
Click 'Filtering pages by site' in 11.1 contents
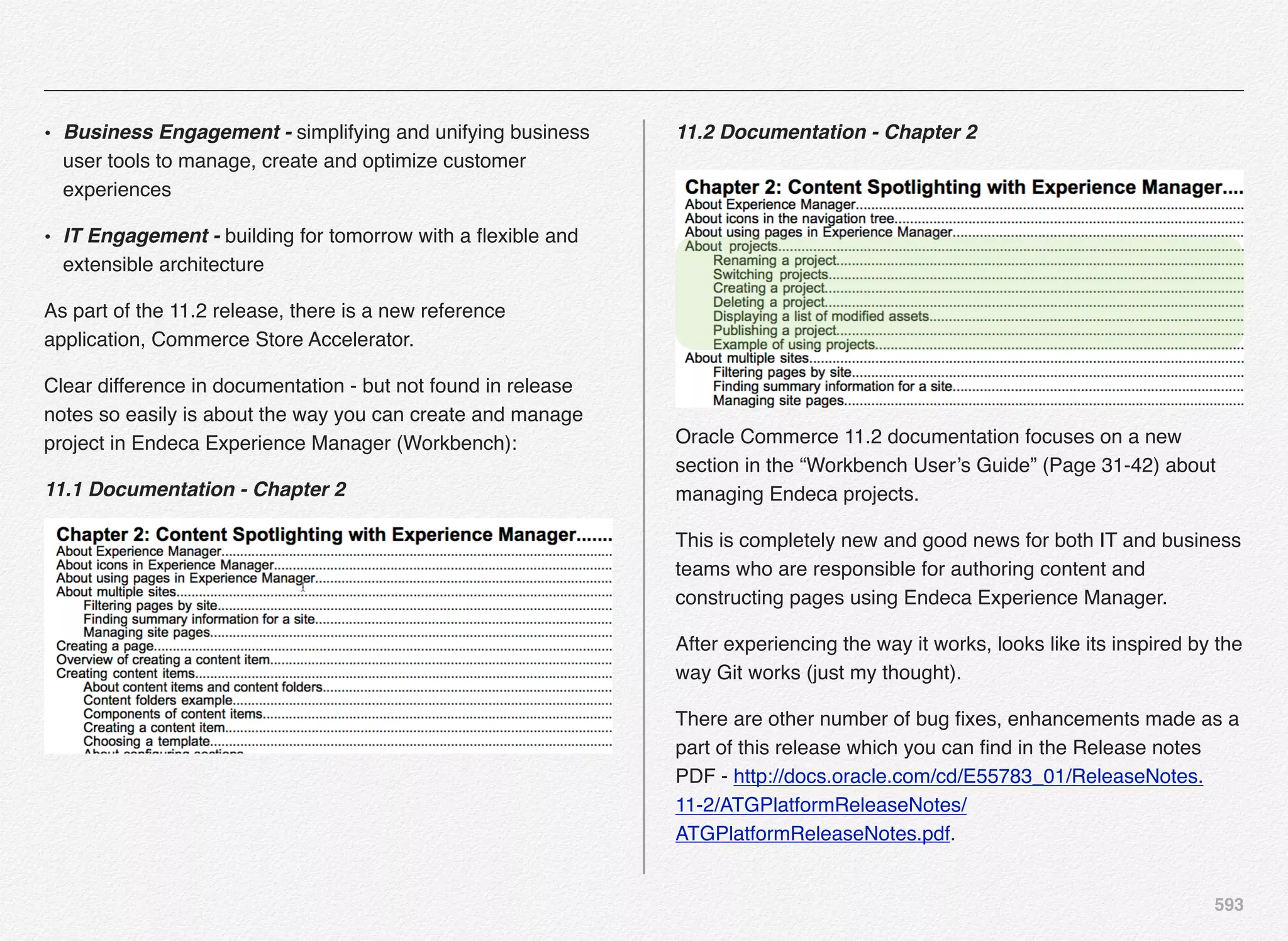[x=150, y=606]
